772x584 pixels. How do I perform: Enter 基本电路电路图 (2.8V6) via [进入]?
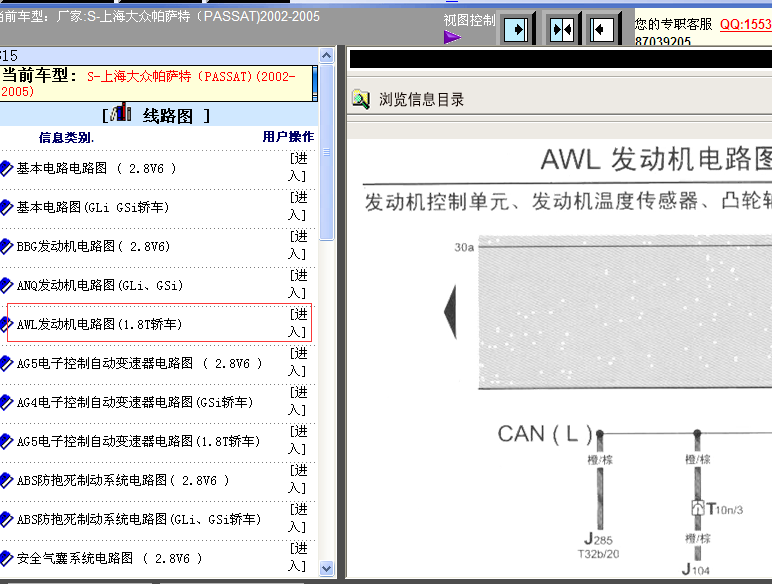298,167
